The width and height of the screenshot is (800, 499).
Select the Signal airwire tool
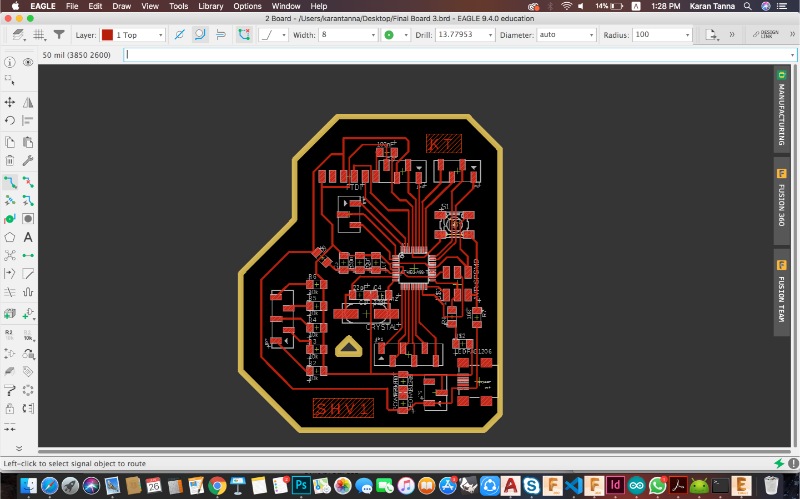point(28,255)
